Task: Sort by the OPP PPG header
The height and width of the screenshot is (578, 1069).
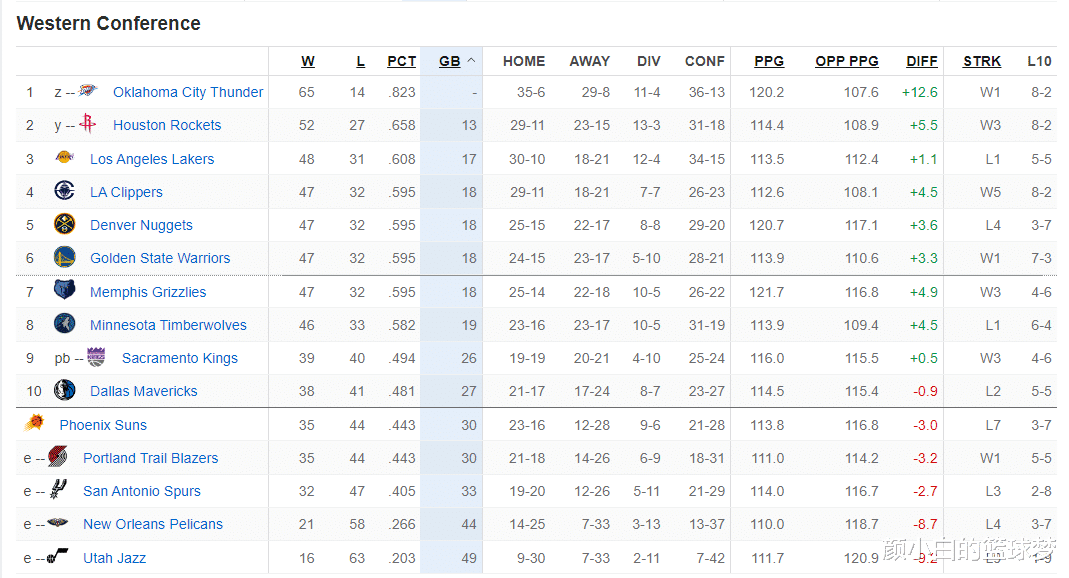Action: pyautogui.click(x=847, y=61)
